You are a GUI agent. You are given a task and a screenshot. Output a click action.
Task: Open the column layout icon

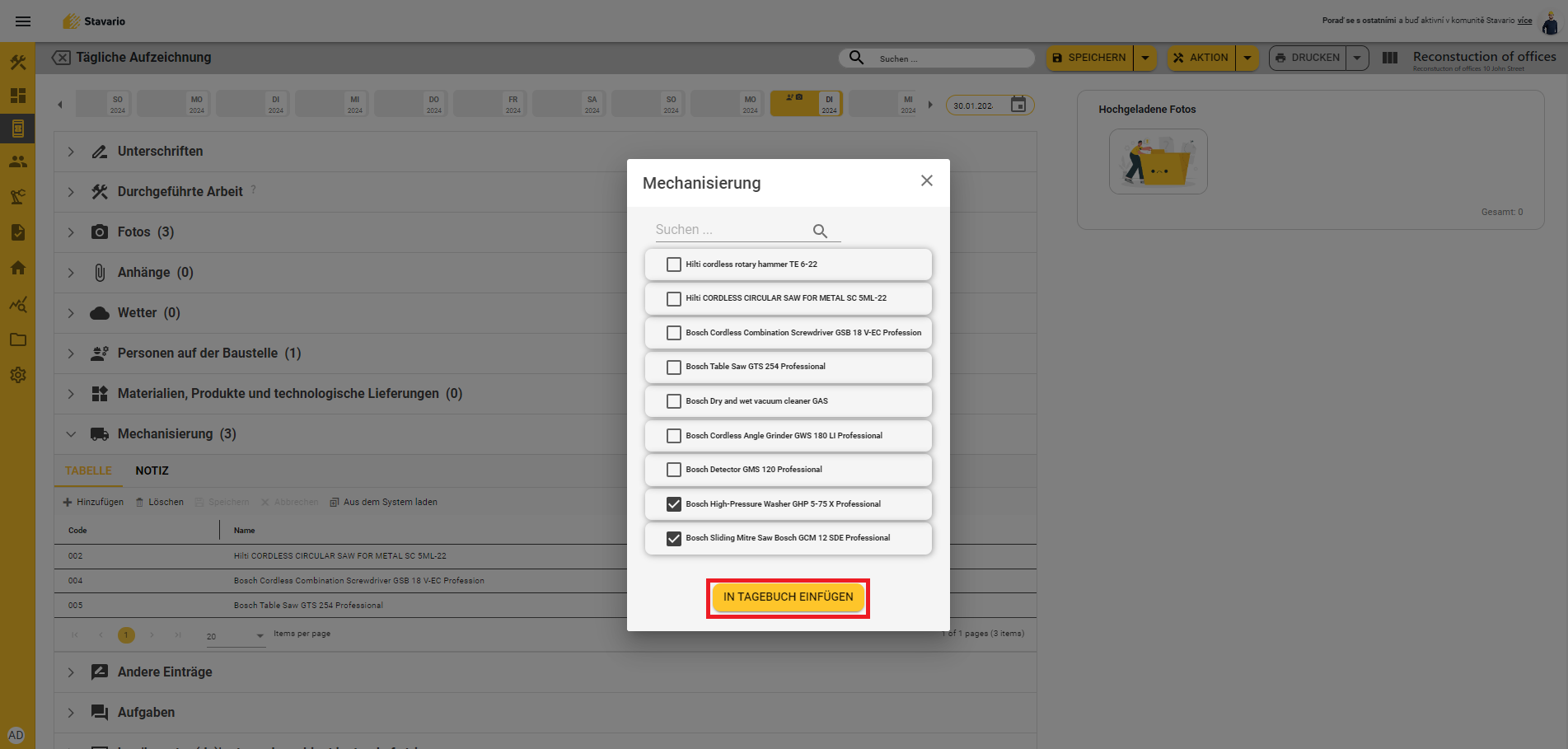click(x=1390, y=58)
